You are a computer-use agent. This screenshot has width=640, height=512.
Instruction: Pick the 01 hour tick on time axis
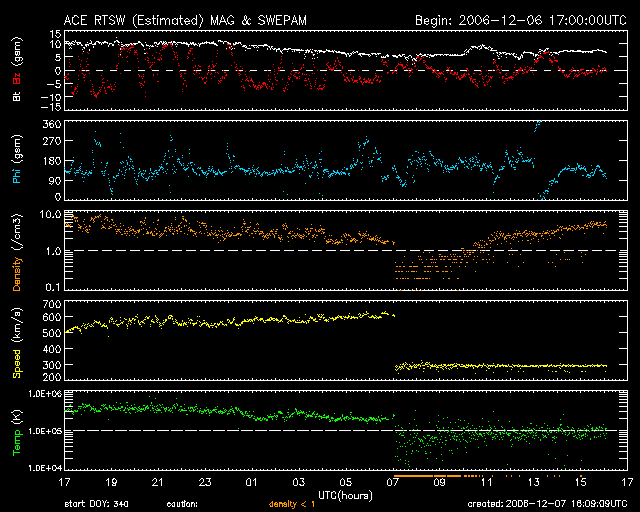[251, 484]
